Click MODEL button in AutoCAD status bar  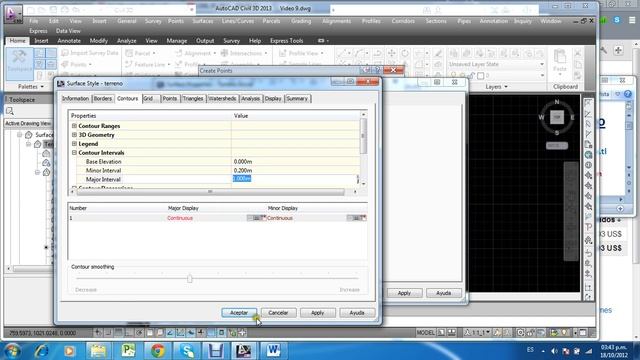click(425, 333)
